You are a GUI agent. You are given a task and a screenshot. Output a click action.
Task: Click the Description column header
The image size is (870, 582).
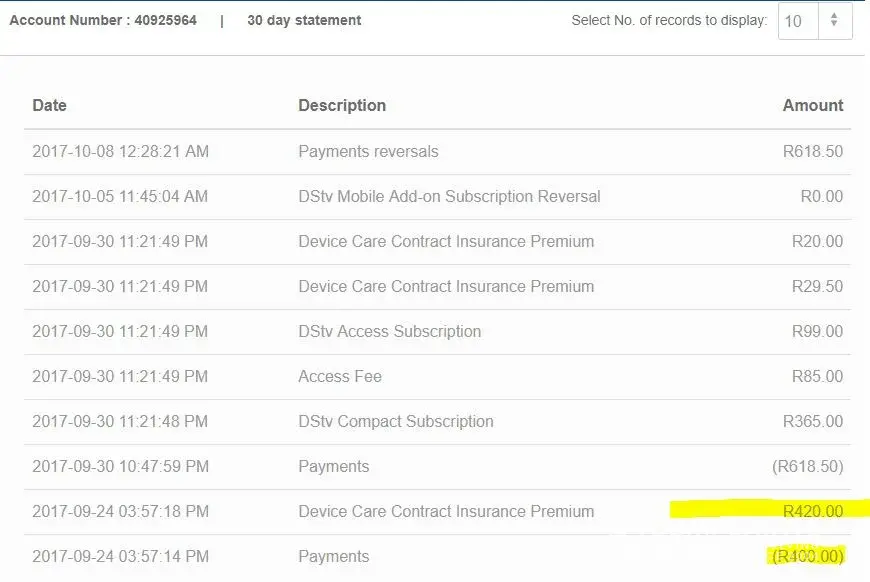coord(342,105)
